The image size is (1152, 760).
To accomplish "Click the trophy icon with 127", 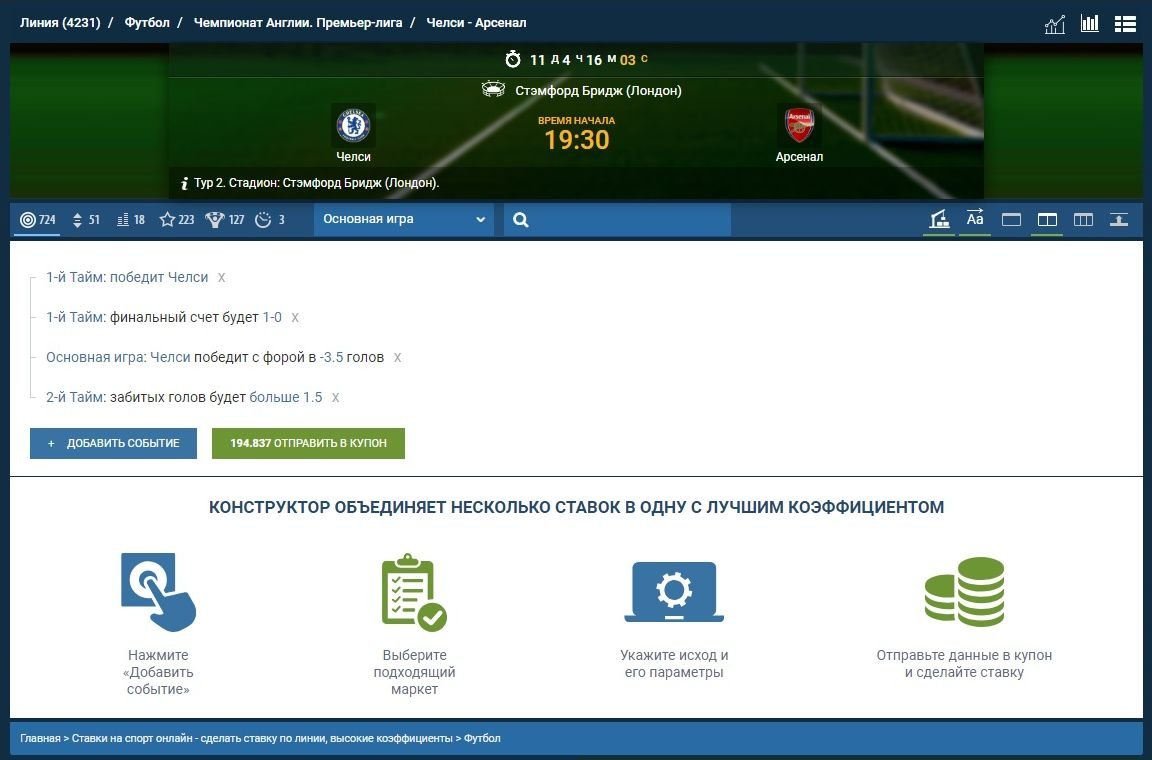I will click(225, 220).
